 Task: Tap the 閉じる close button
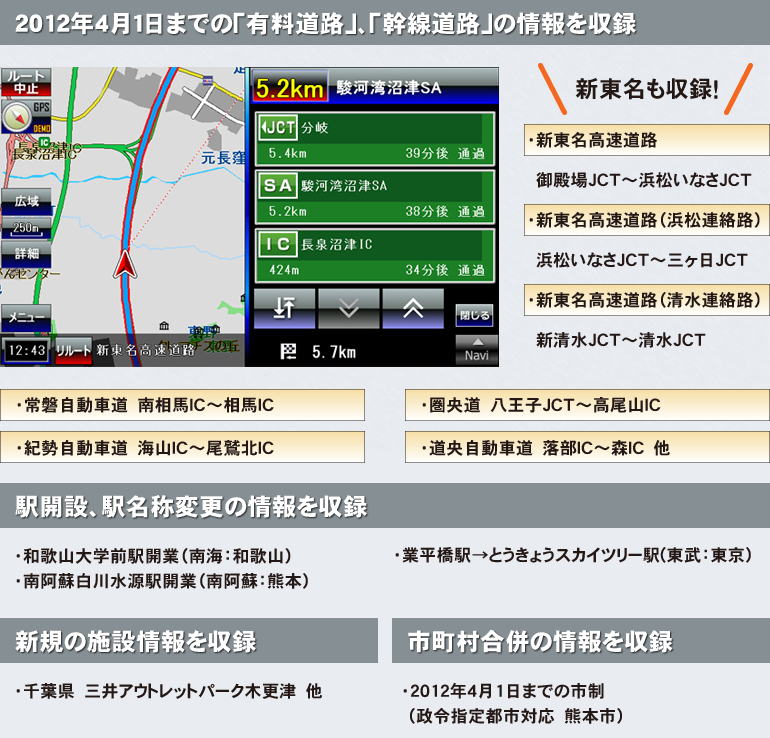(474, 315)
